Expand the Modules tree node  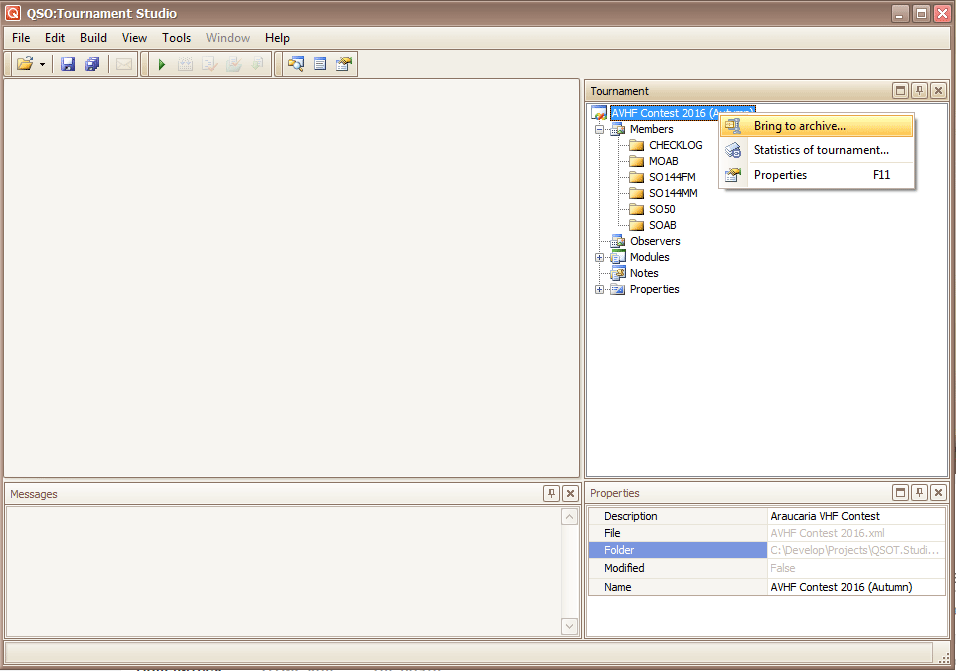pyautogui.click(x=599, y=257)
